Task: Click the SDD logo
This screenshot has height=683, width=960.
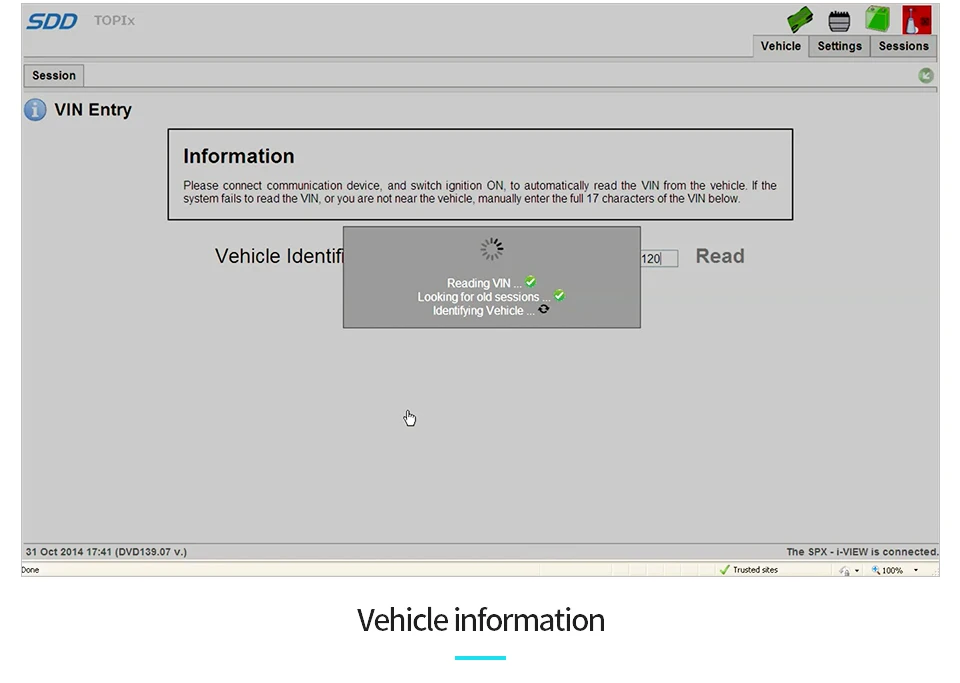Action: [x=51, y=21]
